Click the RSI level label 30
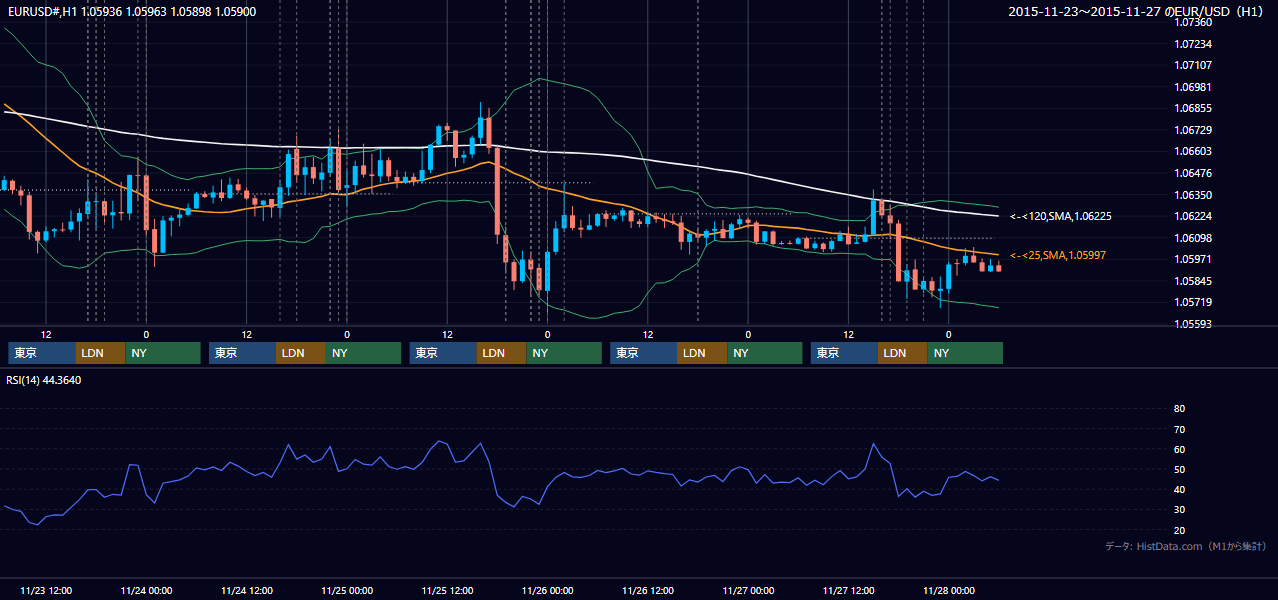Viewport: 1278px width, 600px height. pos(1179,509)
